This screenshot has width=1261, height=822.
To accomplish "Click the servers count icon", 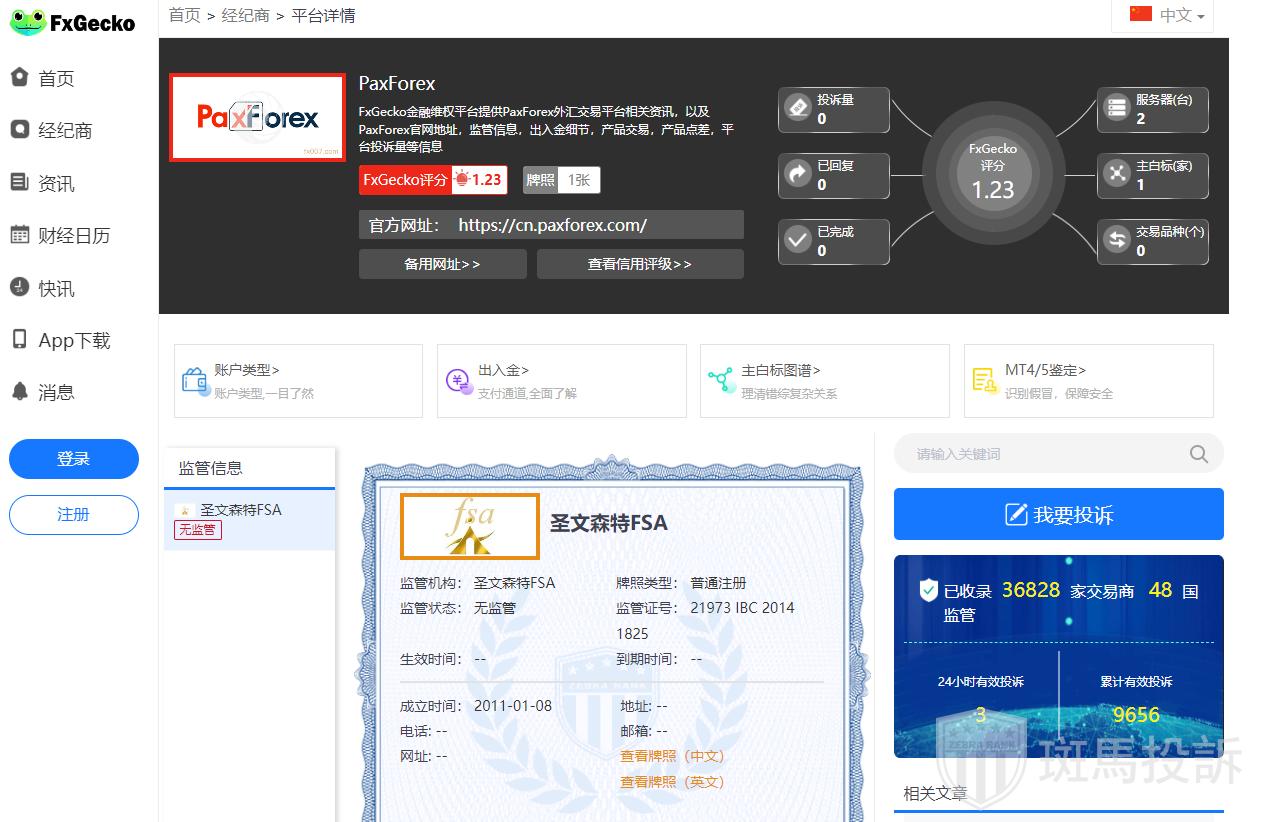I will [x=1116, y=108].
